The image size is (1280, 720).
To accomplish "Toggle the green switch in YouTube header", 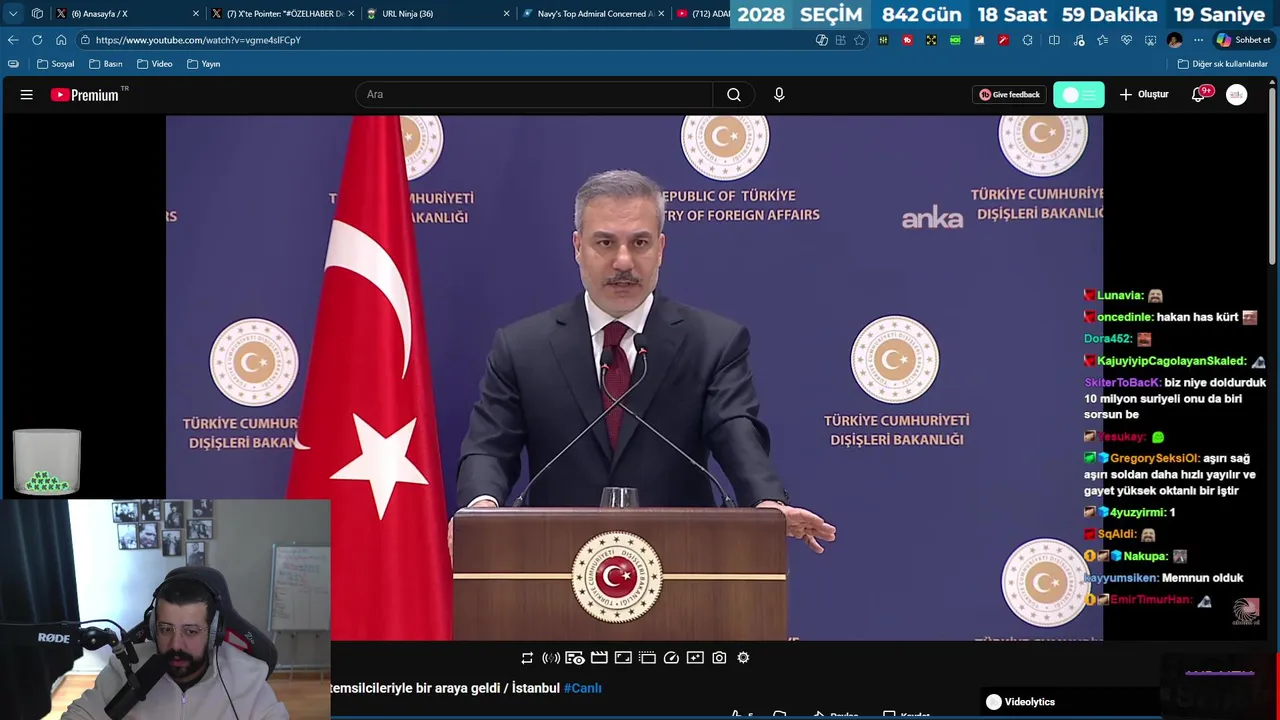I will 1078,95.
